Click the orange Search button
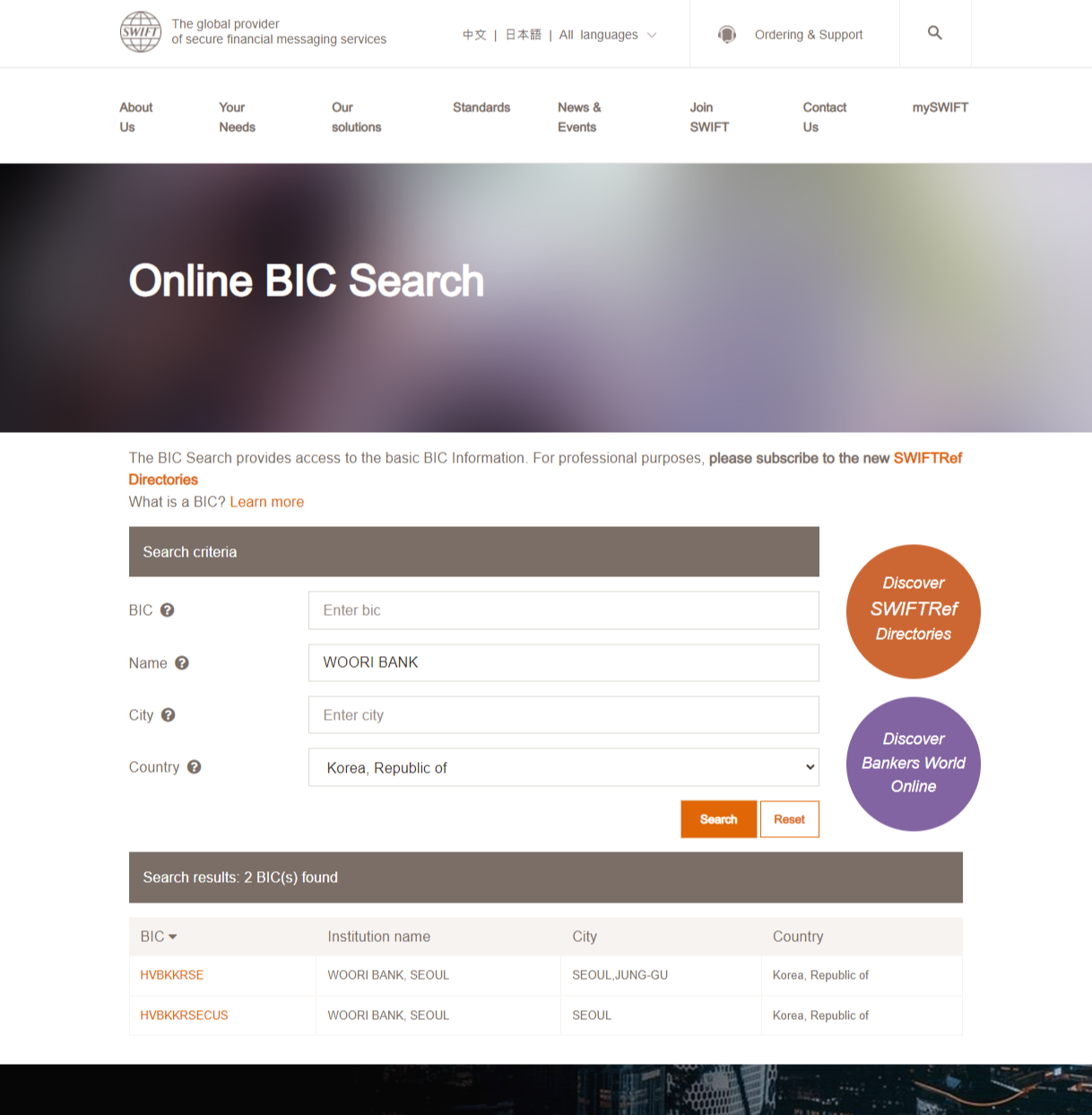1092x1115 pixels. (x=719, y=819)
